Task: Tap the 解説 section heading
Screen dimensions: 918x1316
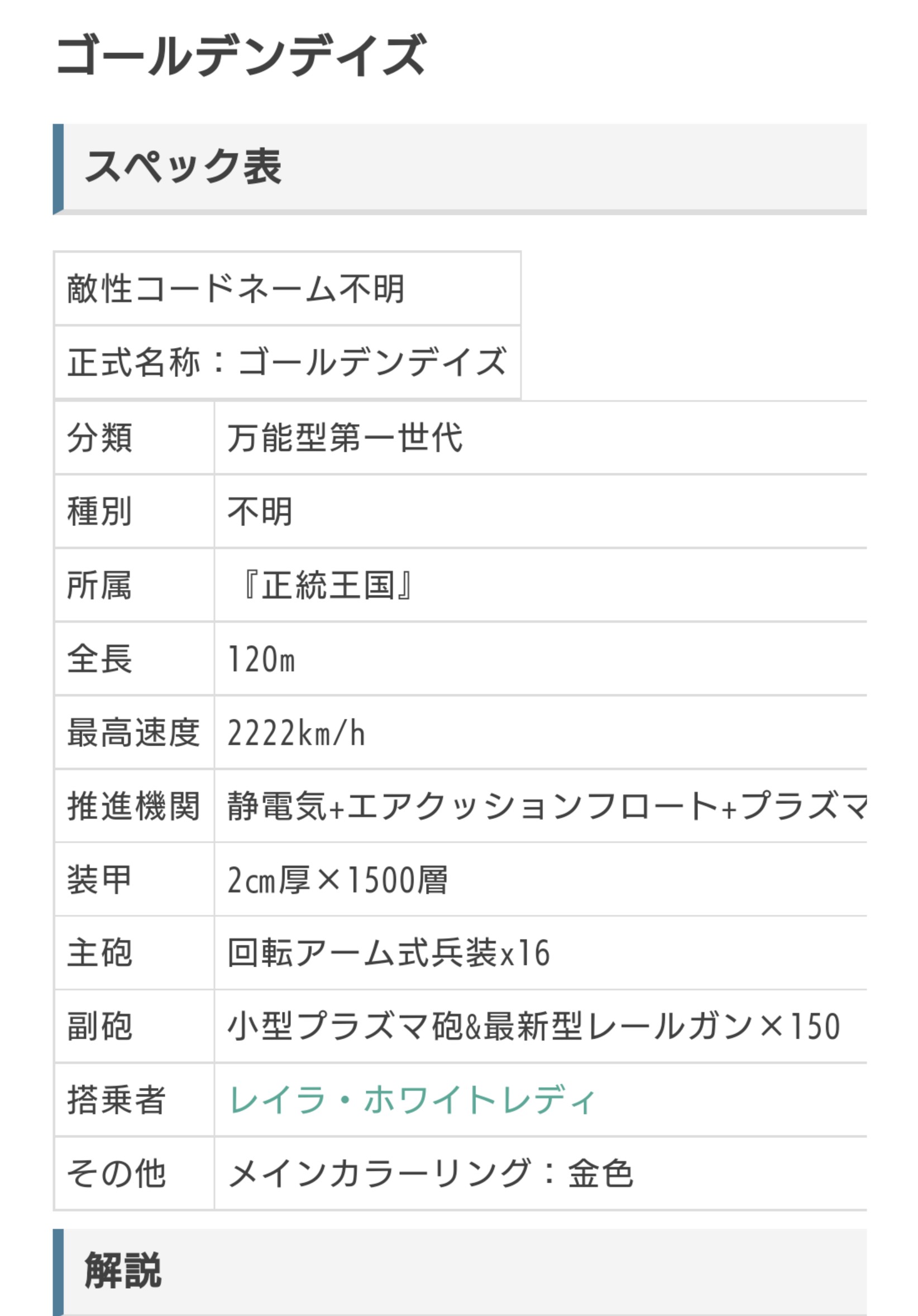Action: click(x=123, y=1271)
